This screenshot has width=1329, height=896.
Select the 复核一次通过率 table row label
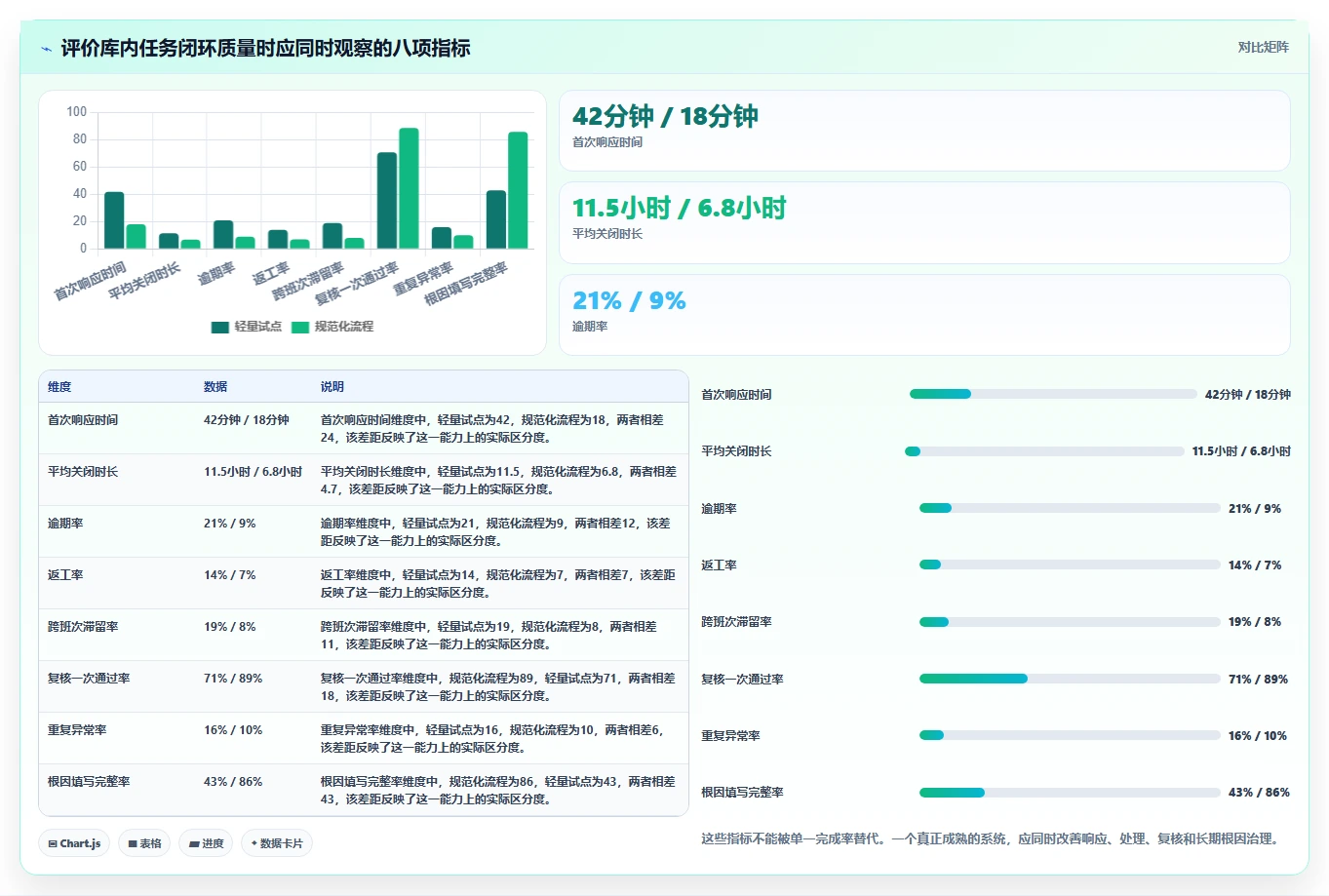click(89, 679)
